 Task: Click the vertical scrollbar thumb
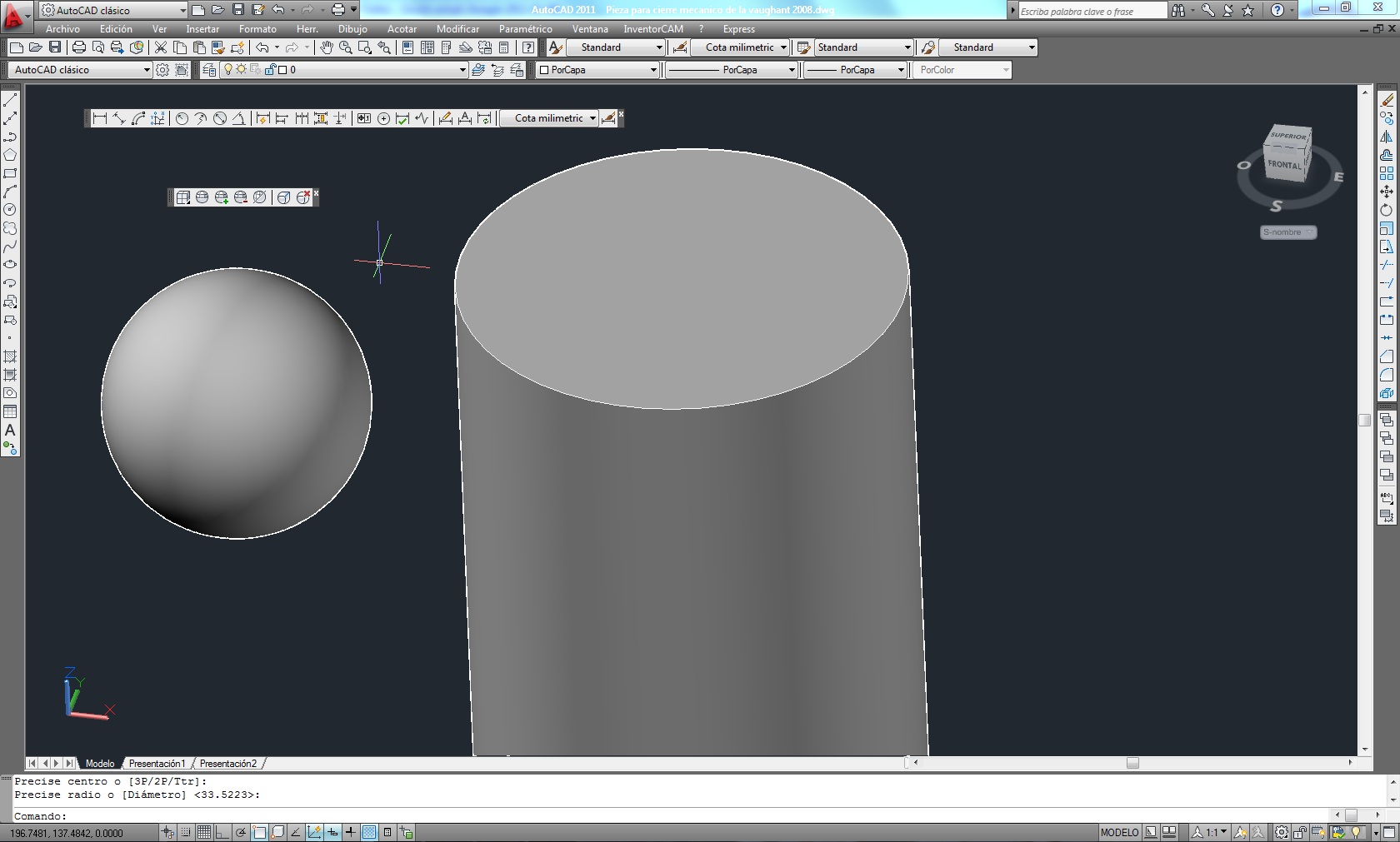(x=1365, y=420)
